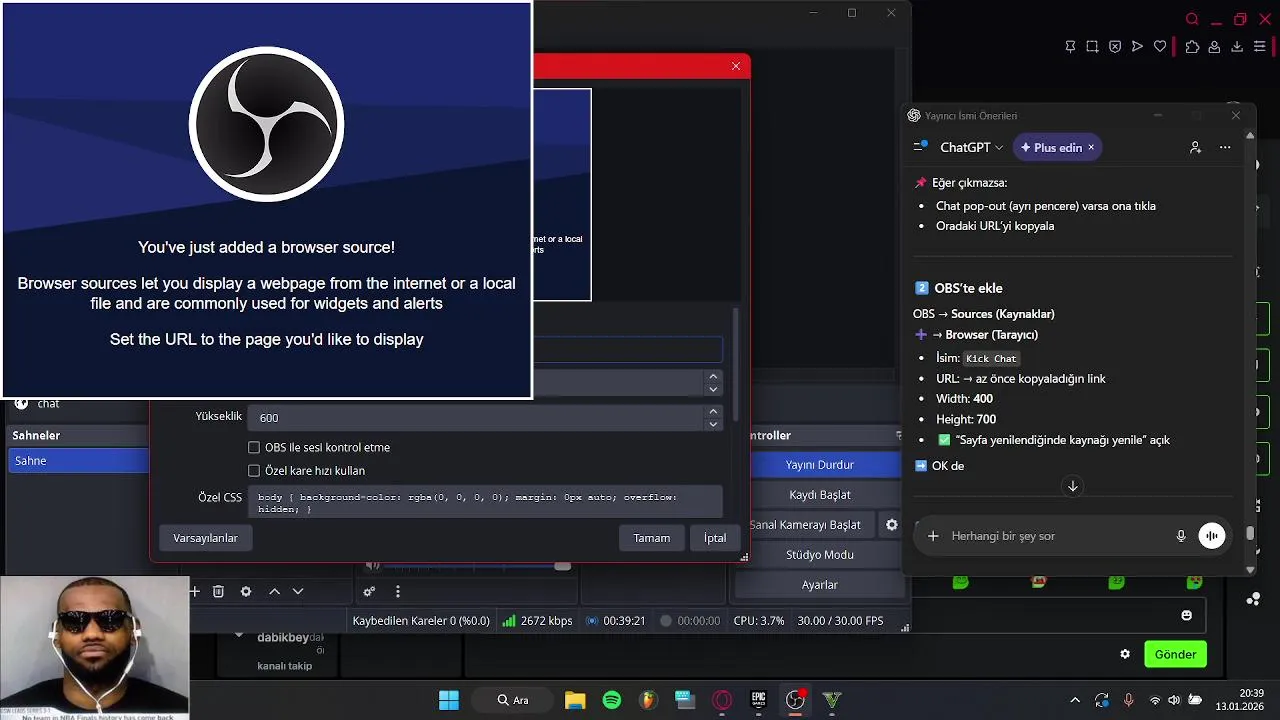
Task: Decrease the width field with down stepper
Action: [x=713, y=389]
